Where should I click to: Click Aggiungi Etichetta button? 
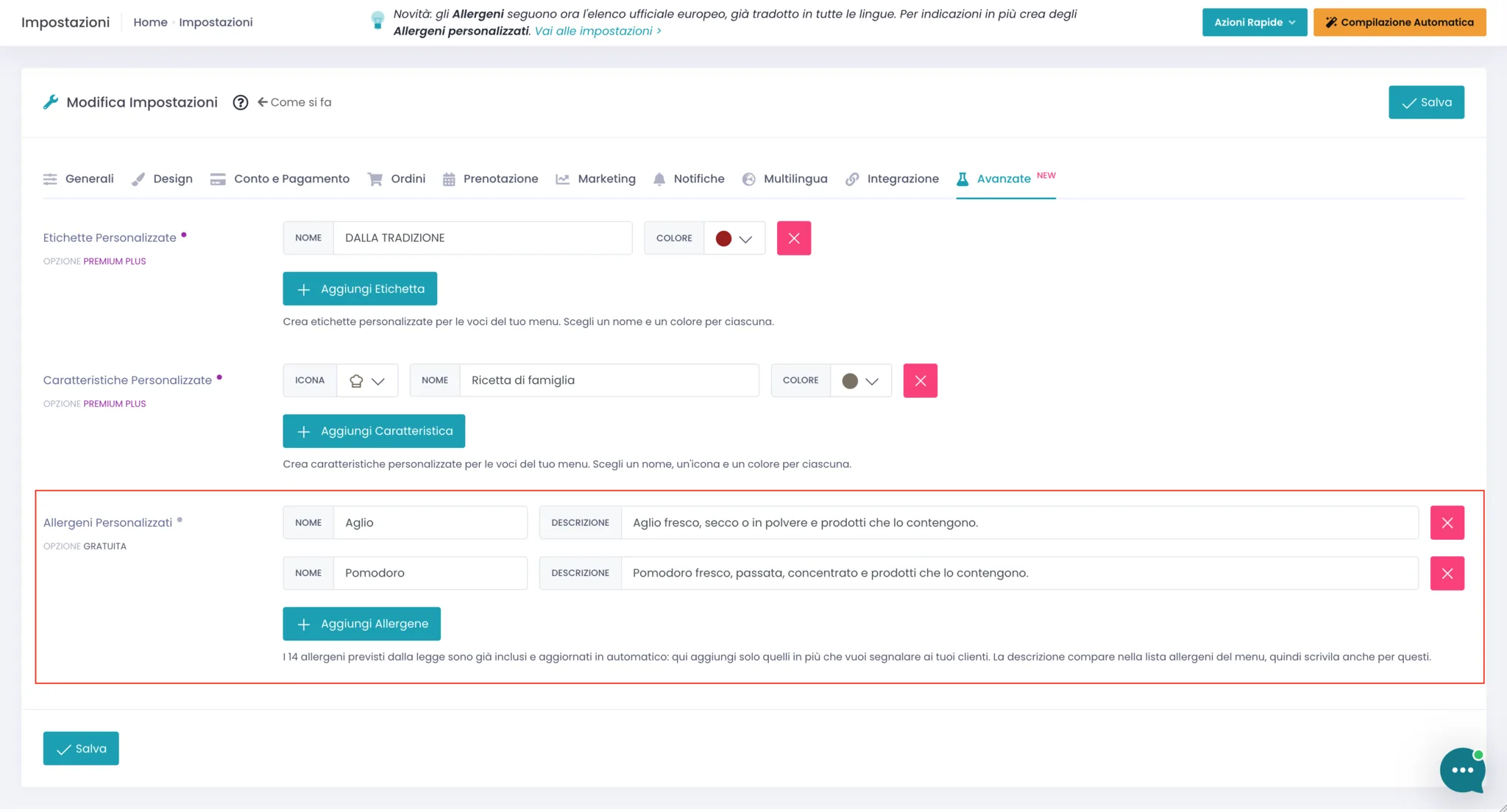point(360,289)
